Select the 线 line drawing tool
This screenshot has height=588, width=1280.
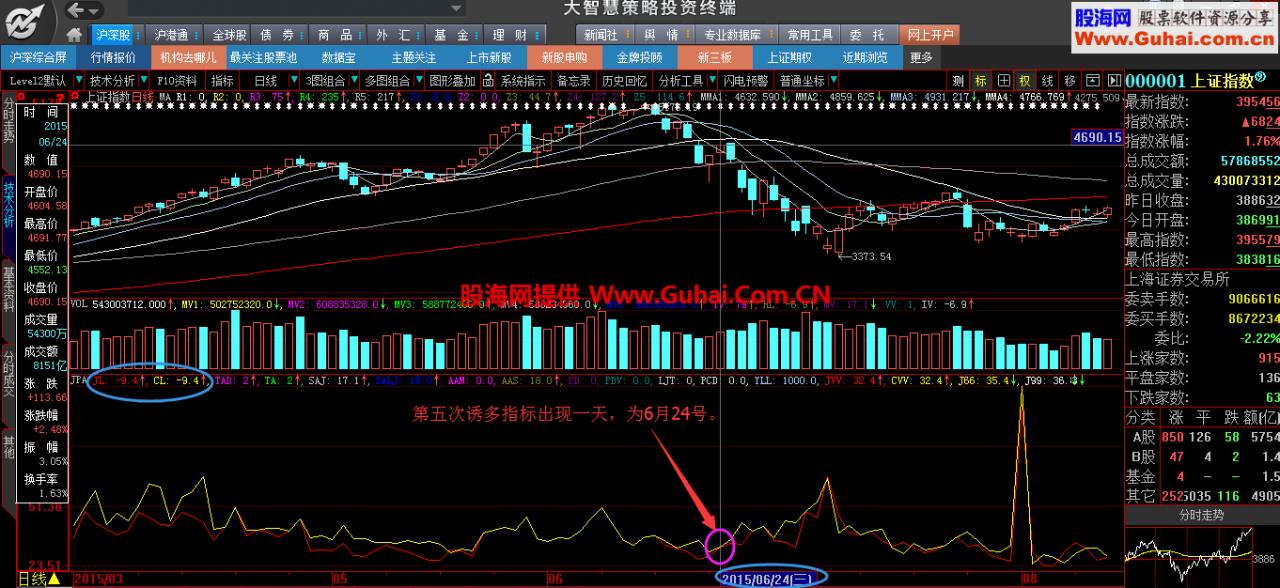[1047, 80]
